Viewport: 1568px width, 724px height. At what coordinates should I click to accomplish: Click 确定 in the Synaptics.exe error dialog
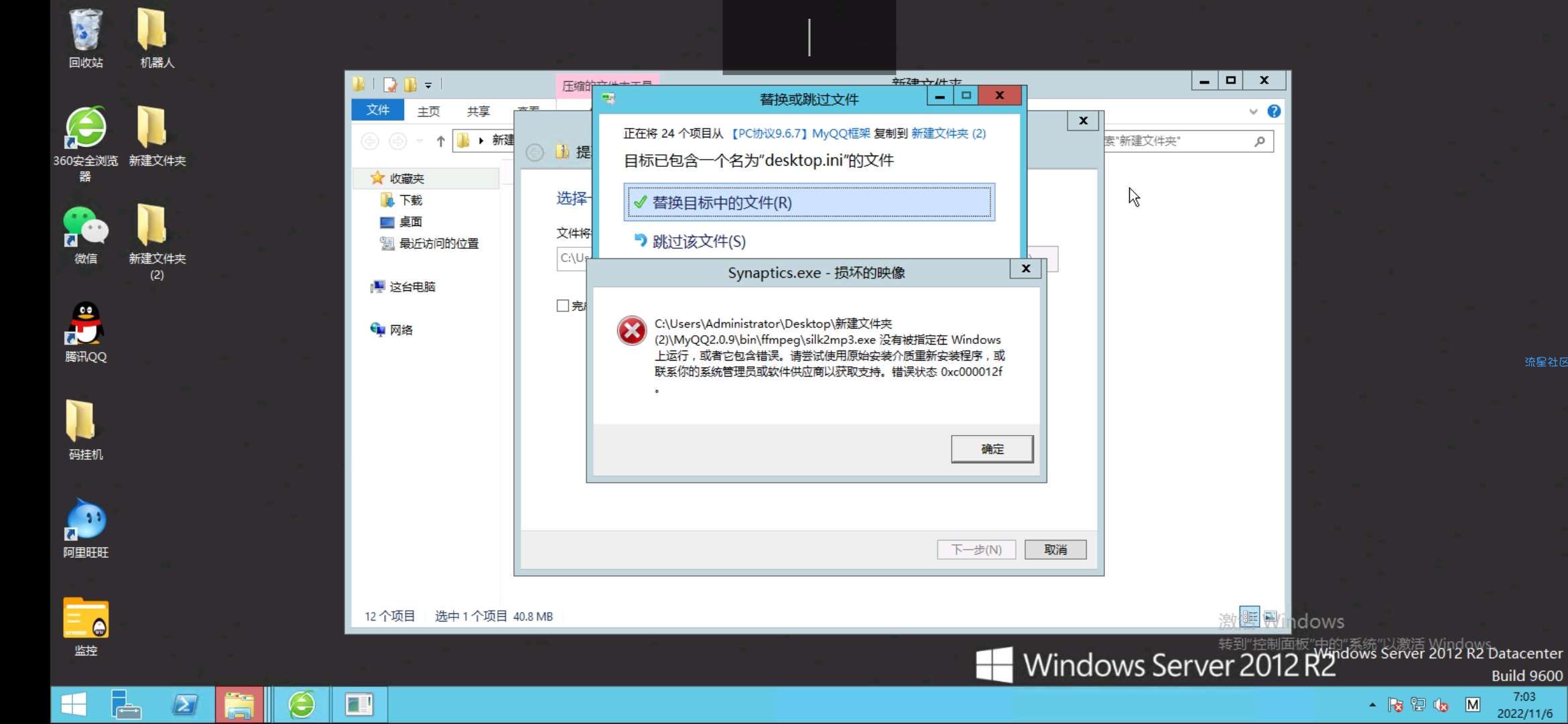(x=992, y=449)
